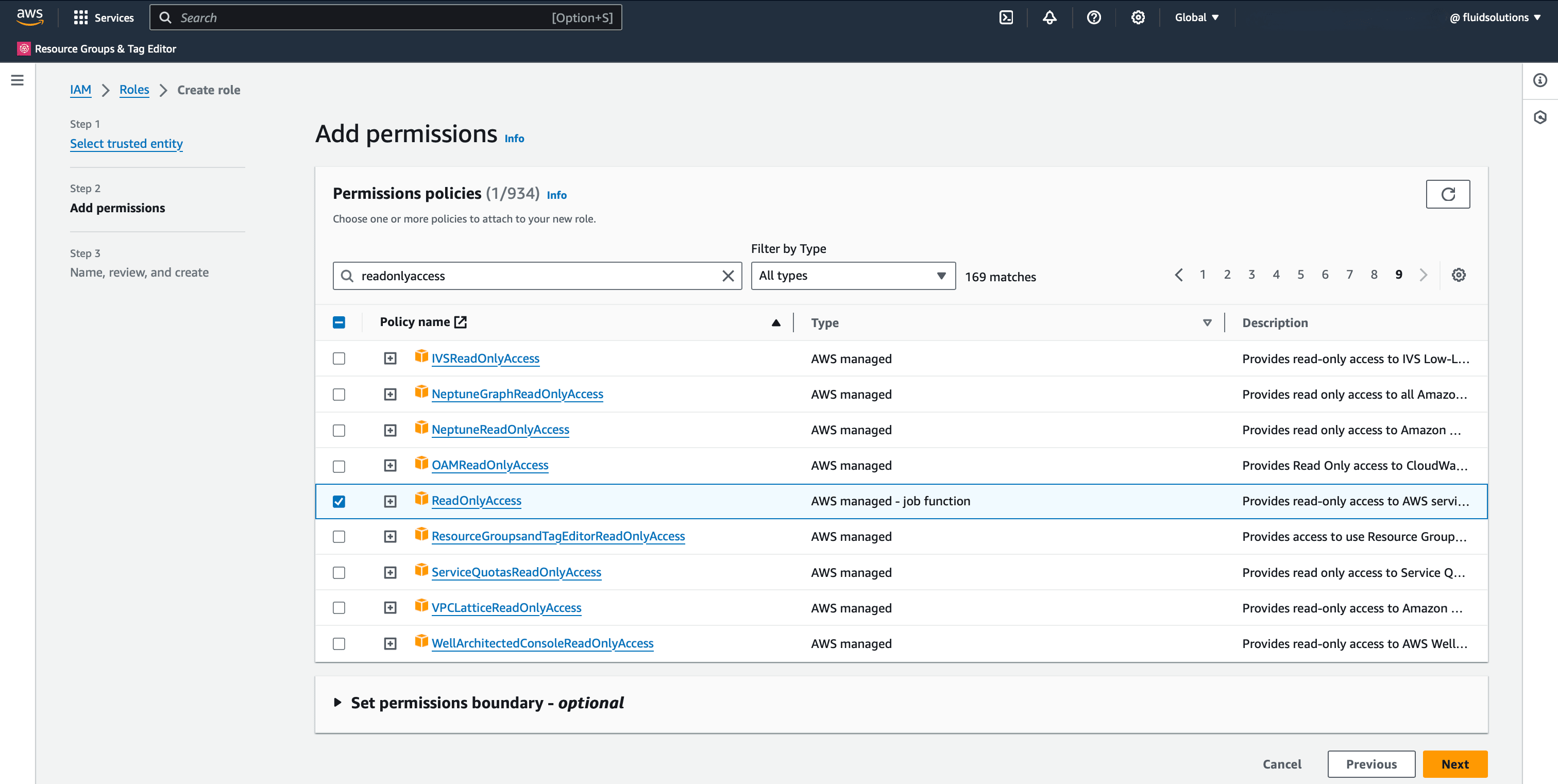Check the ResourceGroupsandTagEditorReadOnlyAccess checkbox

(x=338, y=536)
